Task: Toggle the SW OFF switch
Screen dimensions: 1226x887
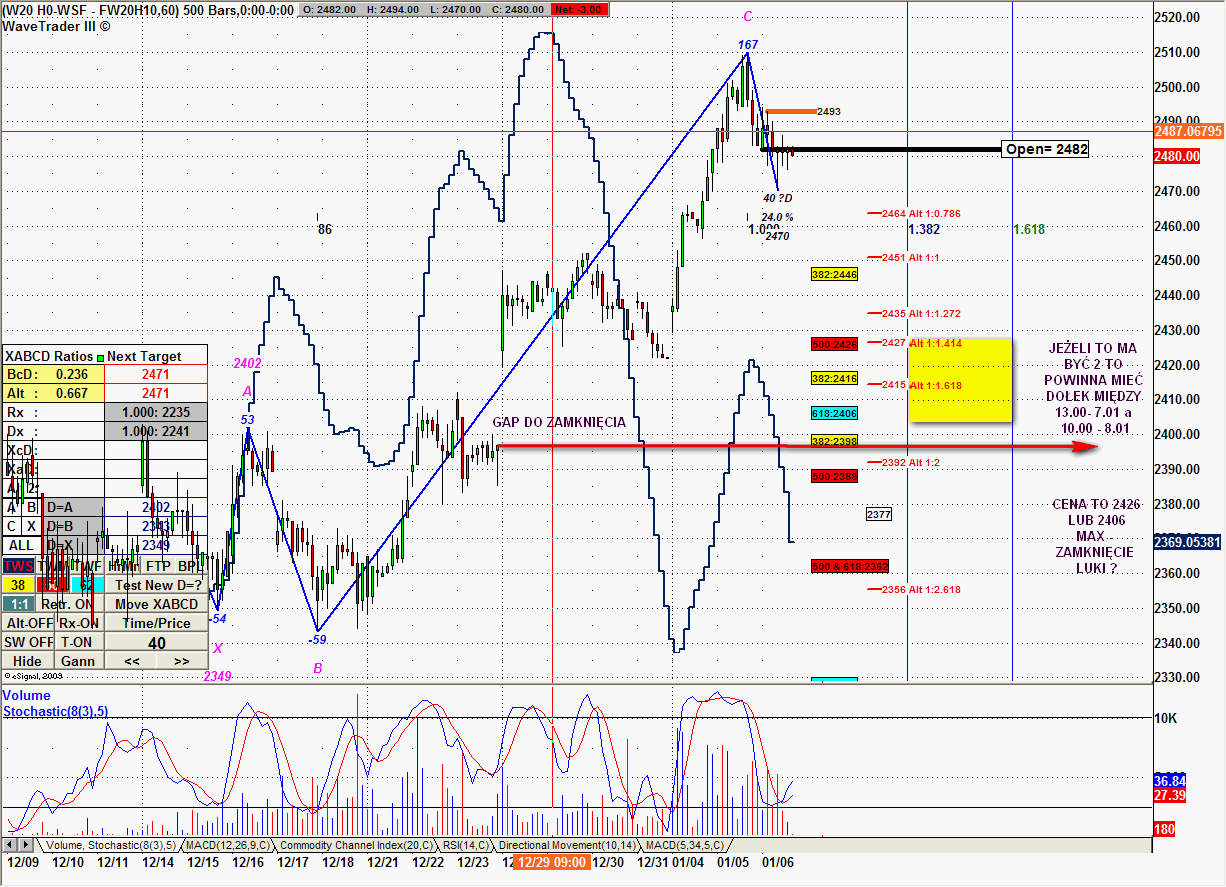Action: 28,642
